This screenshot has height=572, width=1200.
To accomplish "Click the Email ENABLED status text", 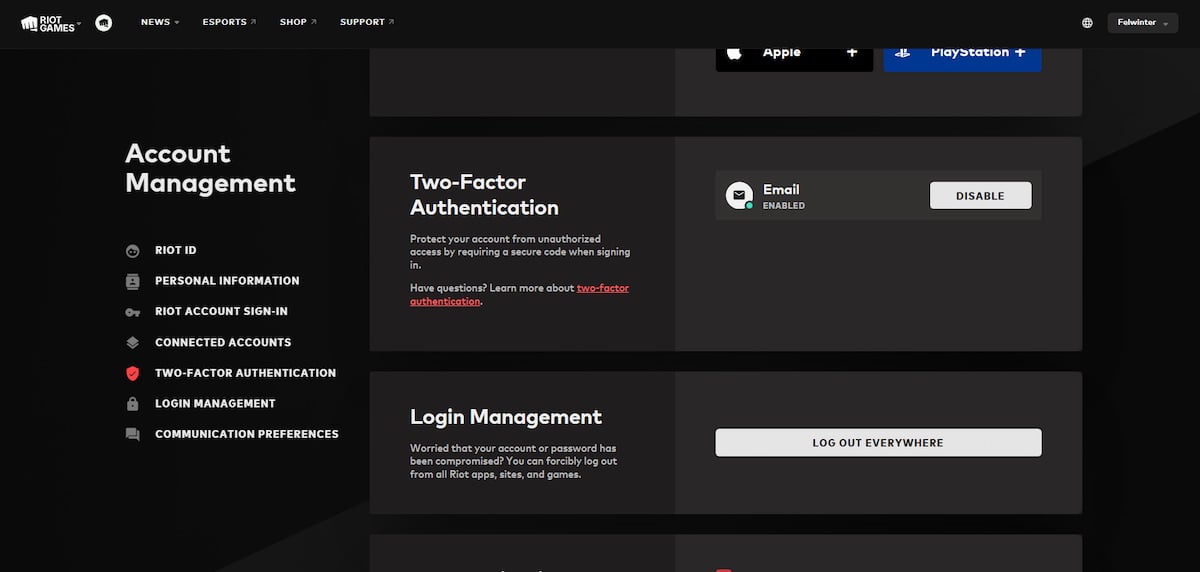I will pyautogui.click(x=784, y=206).
